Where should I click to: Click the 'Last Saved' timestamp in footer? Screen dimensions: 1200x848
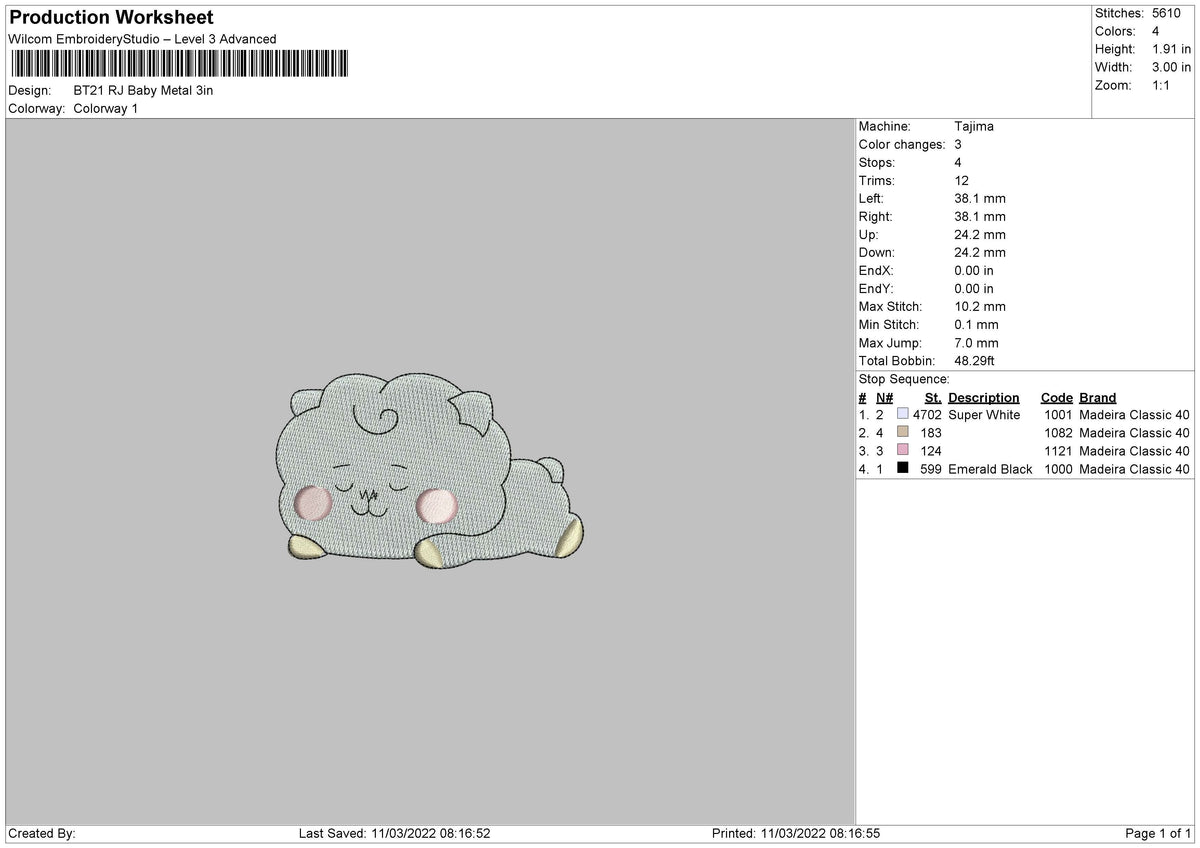point(394,833)
